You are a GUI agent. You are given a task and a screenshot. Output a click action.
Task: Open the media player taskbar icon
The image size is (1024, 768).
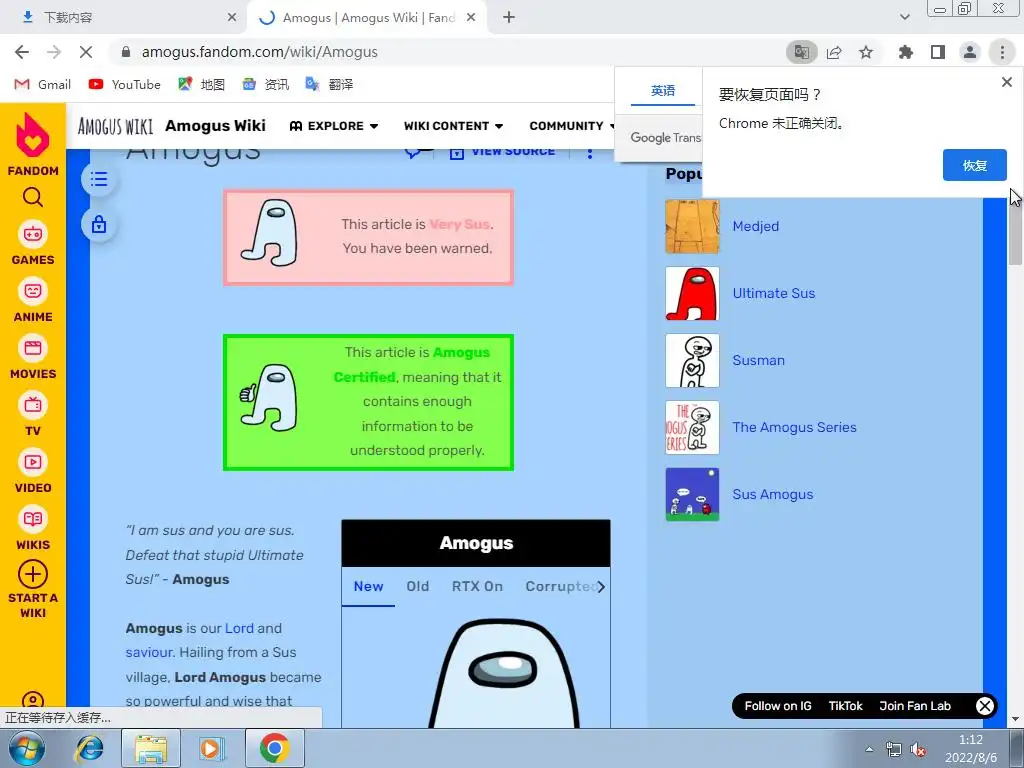click(211, 748)
